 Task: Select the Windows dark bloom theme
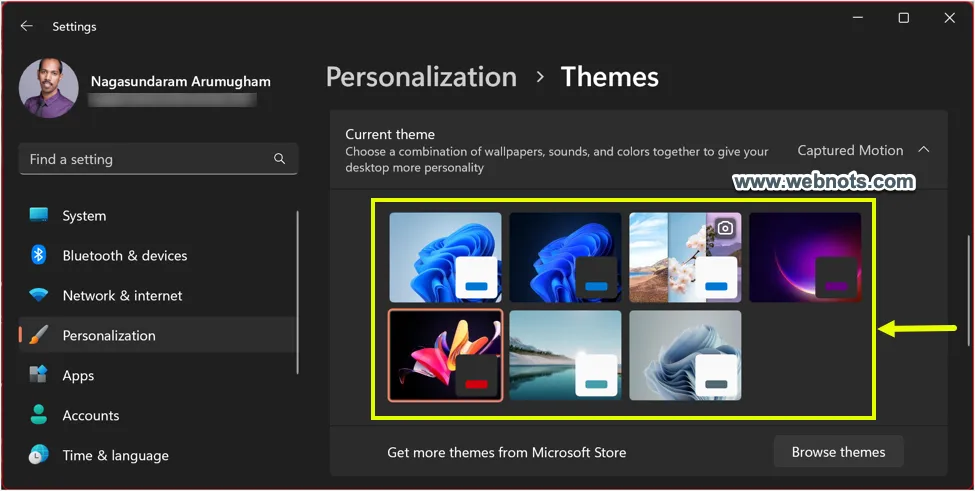click(x=565, y=257)
